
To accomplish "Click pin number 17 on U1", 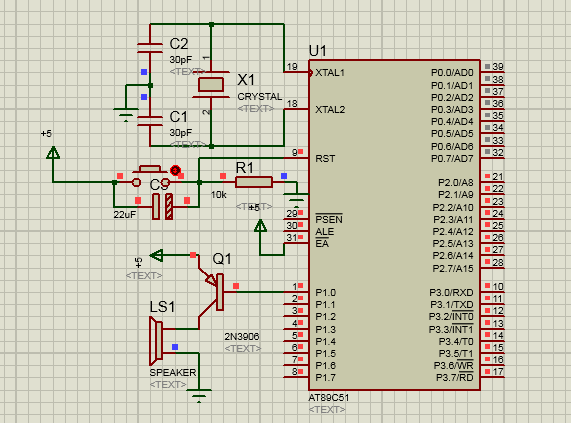I will (x=498, y=372).
